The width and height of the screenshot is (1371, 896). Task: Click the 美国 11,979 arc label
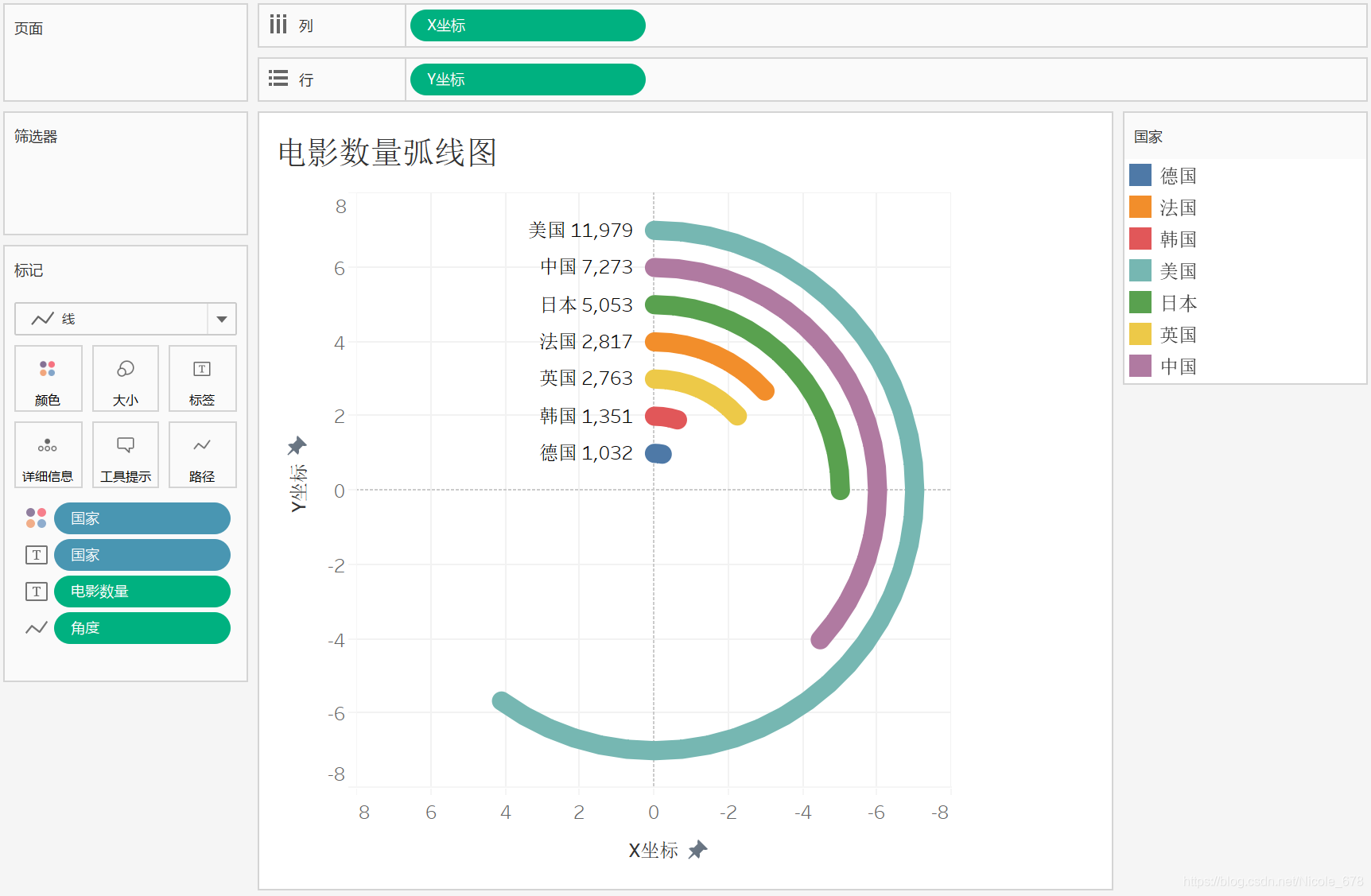581,230
